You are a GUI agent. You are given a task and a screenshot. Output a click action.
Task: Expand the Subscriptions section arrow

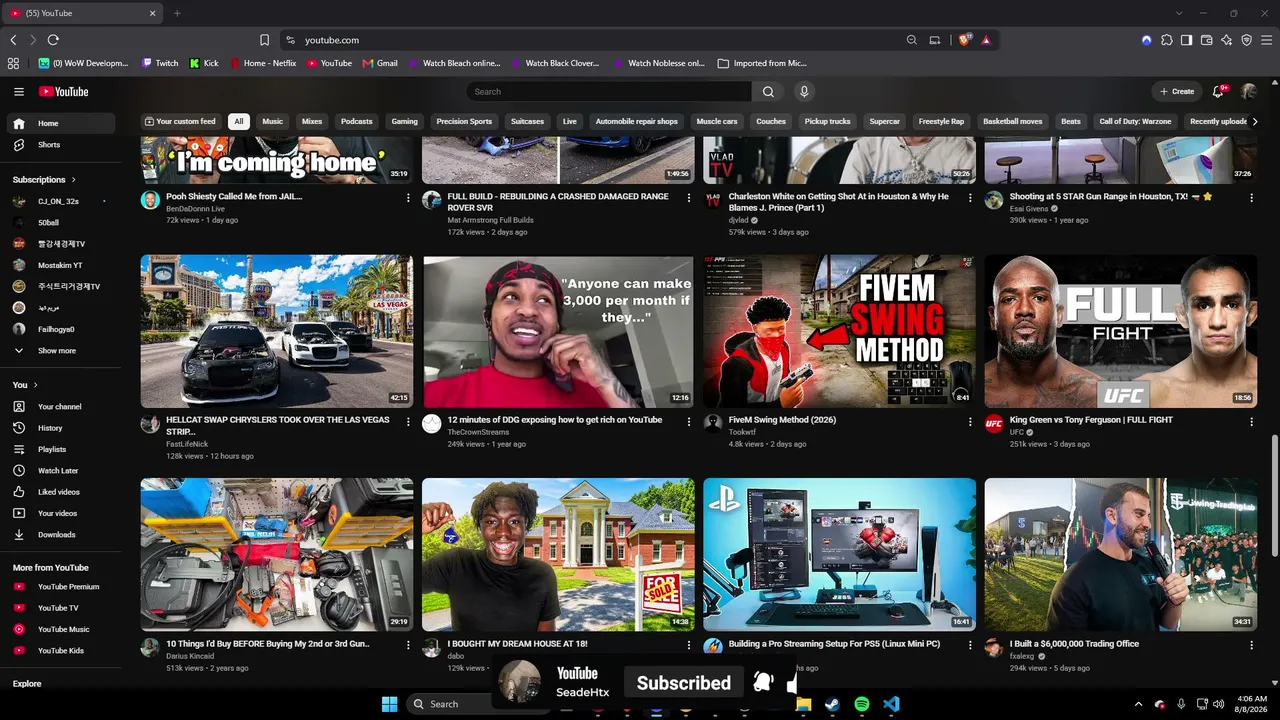tap(73, 180)
